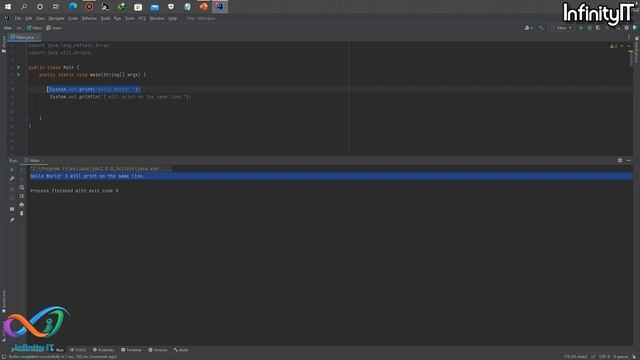This screenshot has height=360, width=640.
Task: Open the Edit menu
Action: [x=29, y=18]
